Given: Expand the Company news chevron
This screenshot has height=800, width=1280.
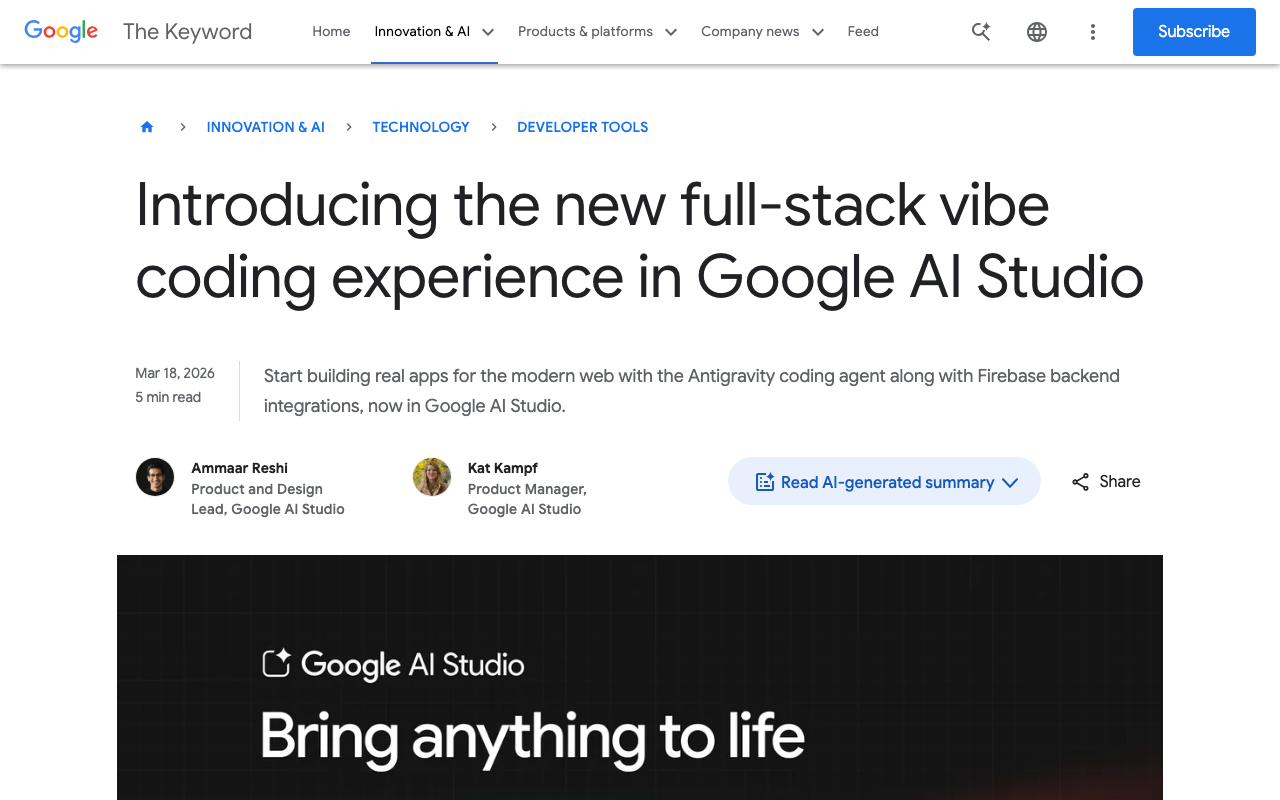Looking at the screenshot, I should (818, 32).
